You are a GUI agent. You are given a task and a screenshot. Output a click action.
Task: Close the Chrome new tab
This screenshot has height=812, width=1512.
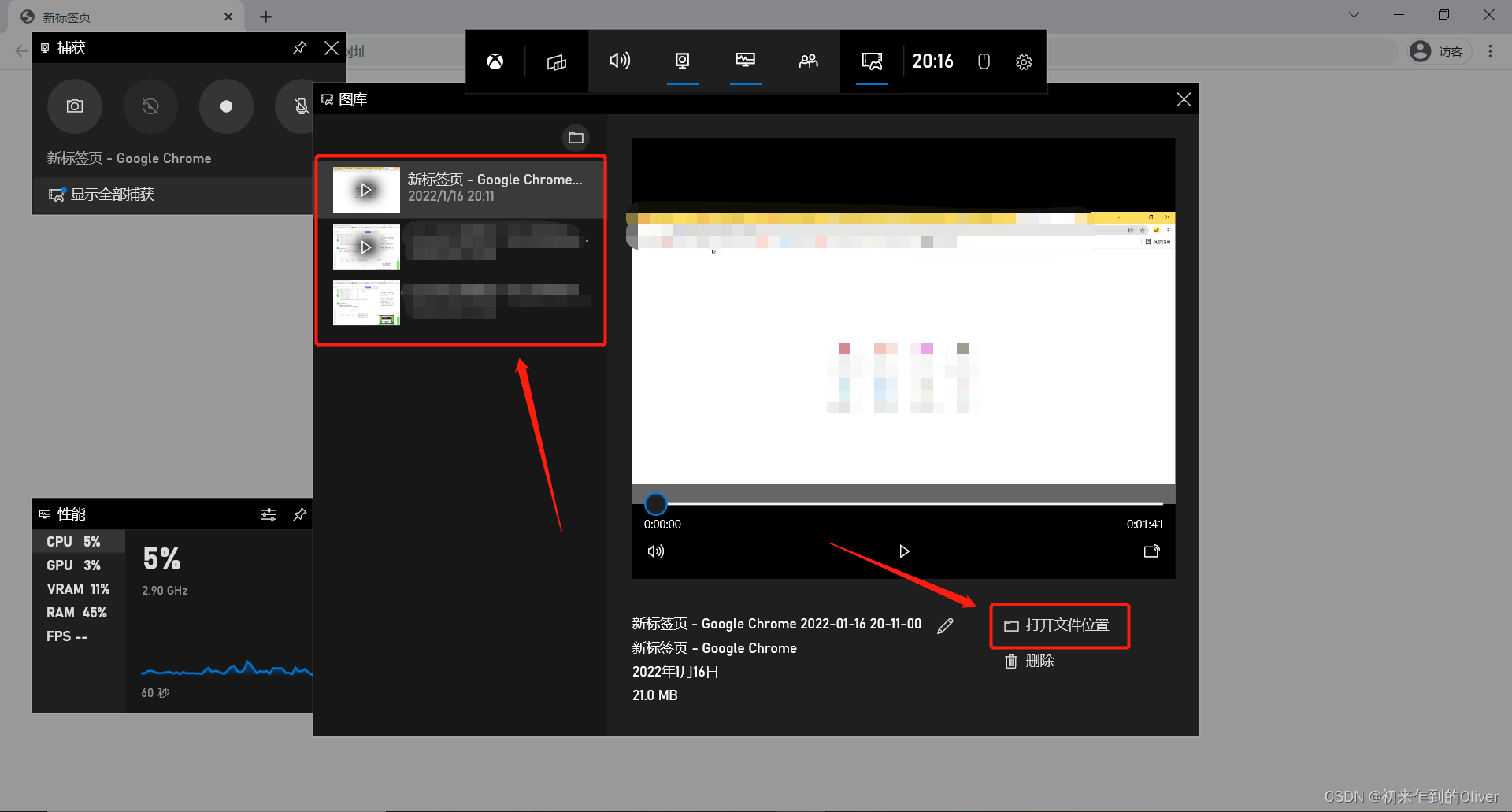coord(228,17)
